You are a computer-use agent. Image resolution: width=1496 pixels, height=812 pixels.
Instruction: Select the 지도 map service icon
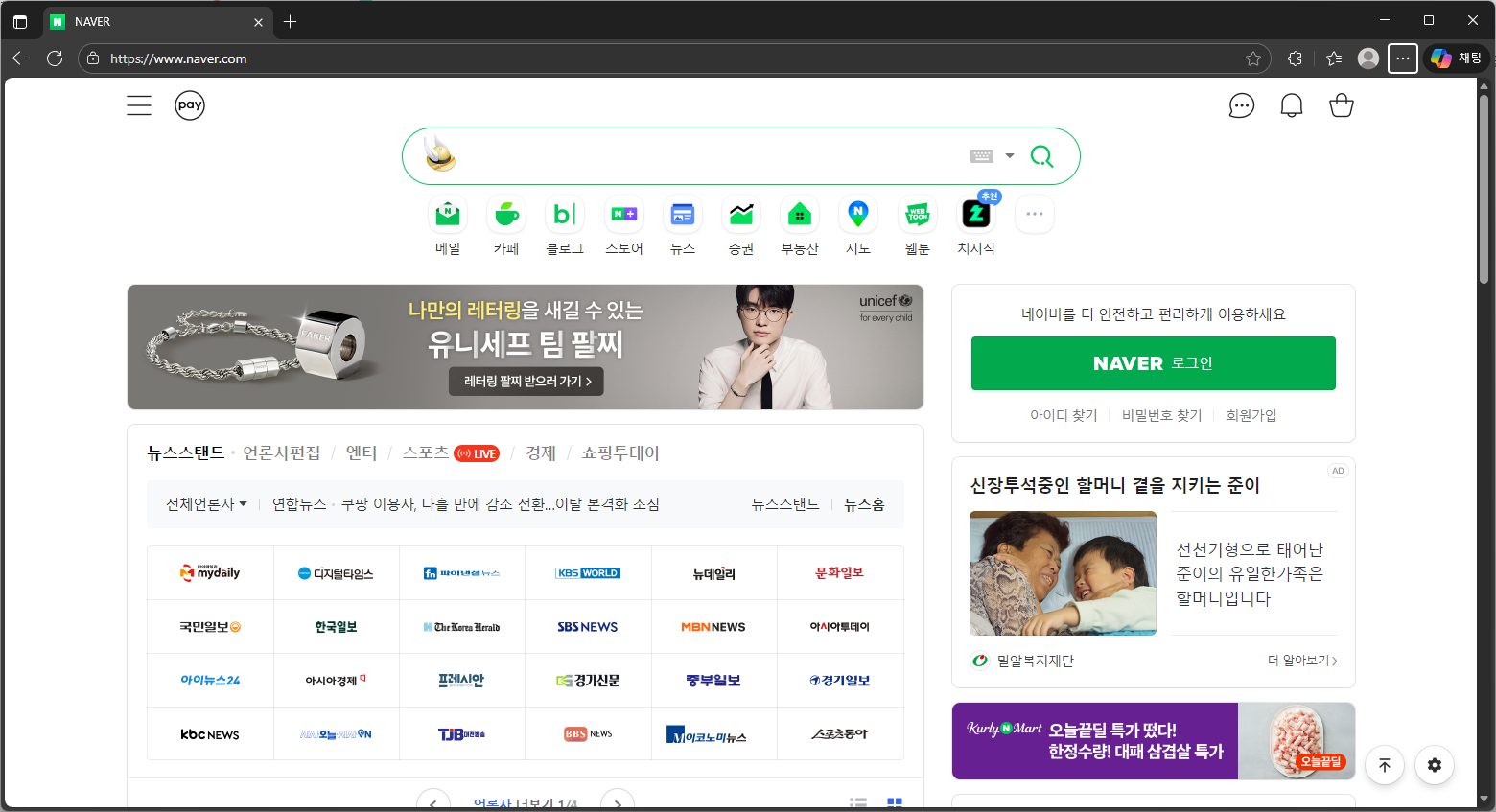(857, 214)
